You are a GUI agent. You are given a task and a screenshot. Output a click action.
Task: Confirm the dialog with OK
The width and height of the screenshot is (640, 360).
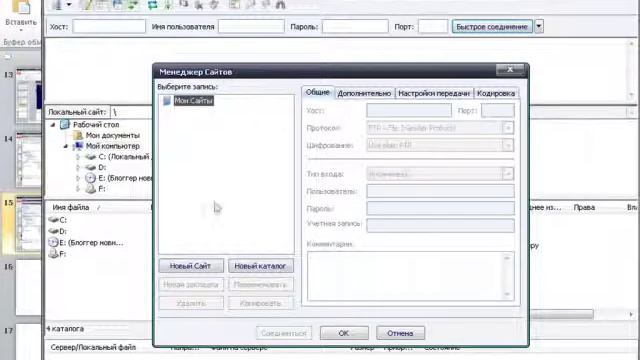(344, 333)
